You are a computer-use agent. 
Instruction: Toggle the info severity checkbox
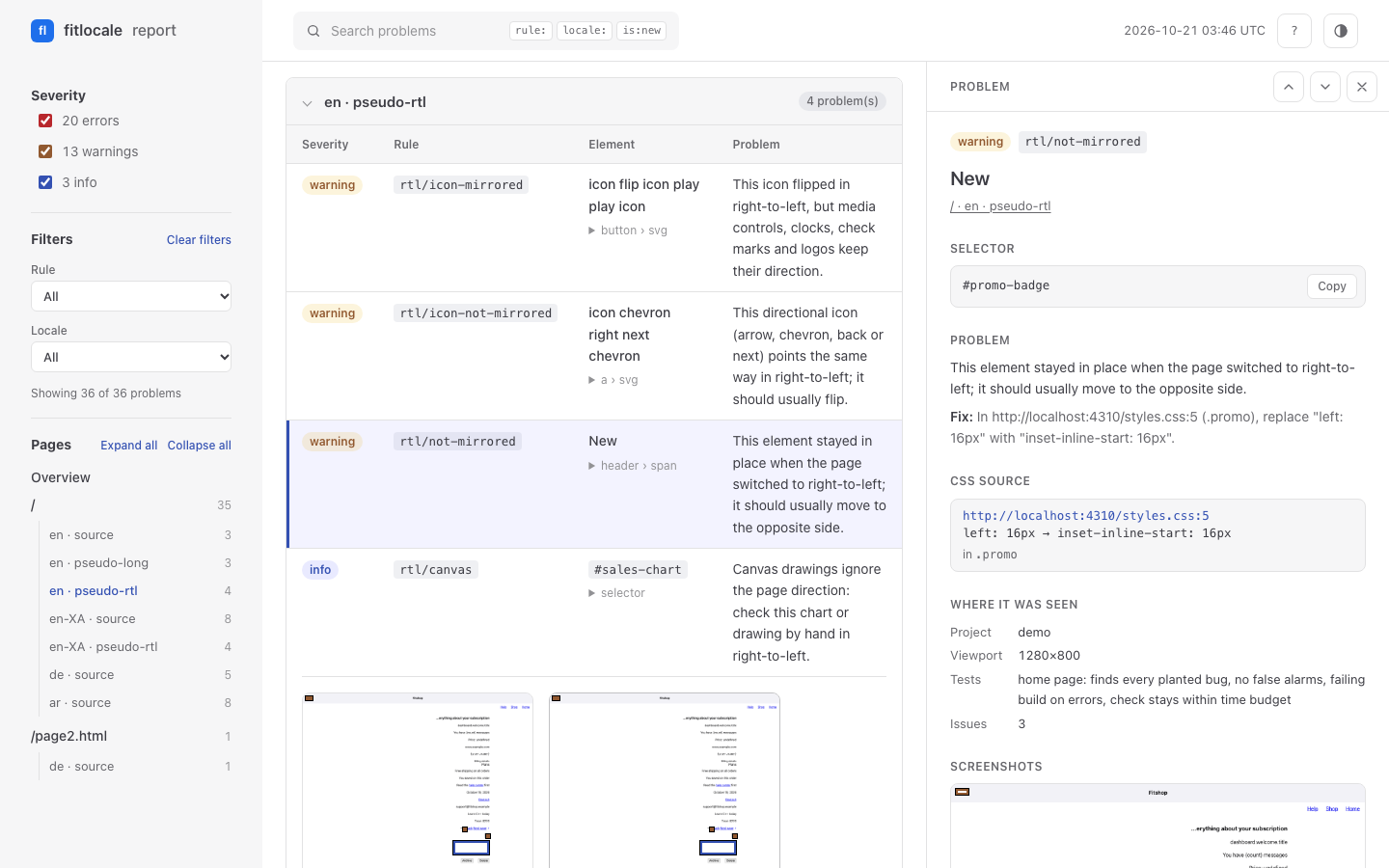click(x=45, y=182)
